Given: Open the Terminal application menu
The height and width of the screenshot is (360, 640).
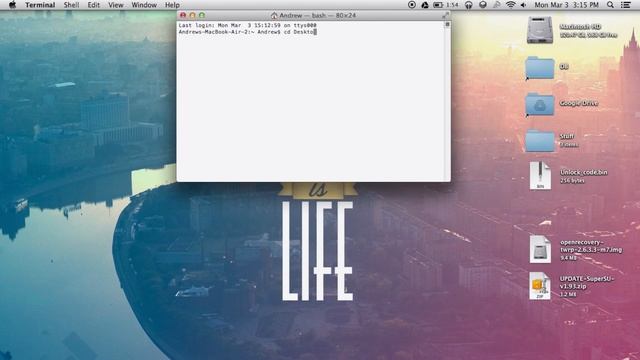Looking at the screenshot, I should [x=40, y=5].
